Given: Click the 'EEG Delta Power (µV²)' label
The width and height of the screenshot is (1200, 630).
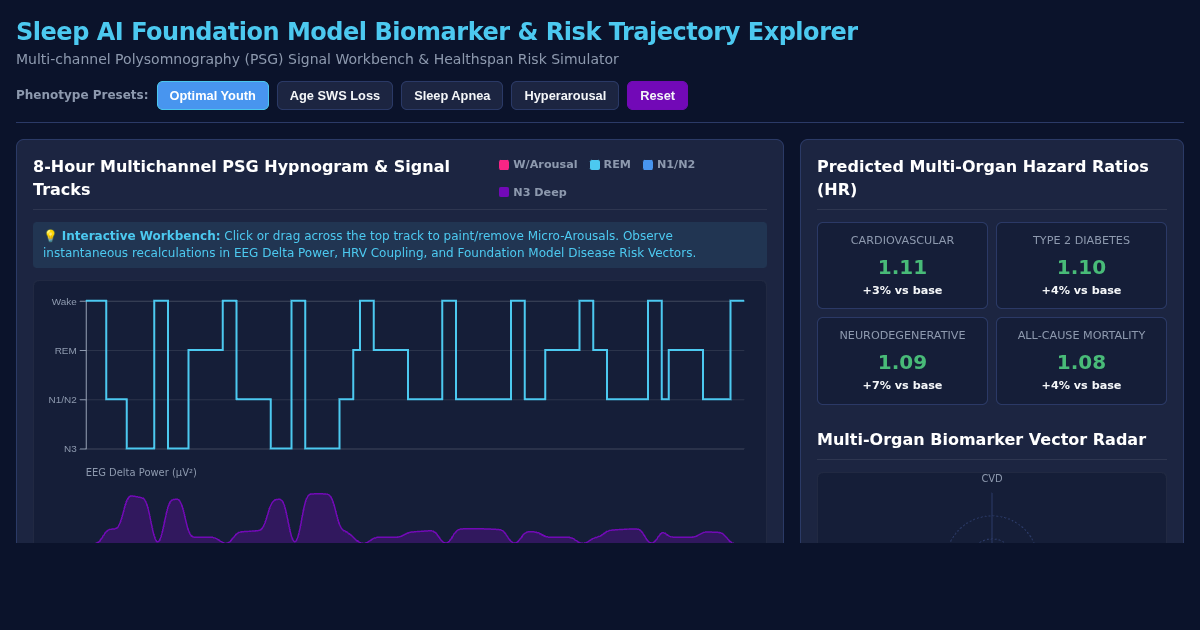Looking at the screenshot, I should pos(141,473).
